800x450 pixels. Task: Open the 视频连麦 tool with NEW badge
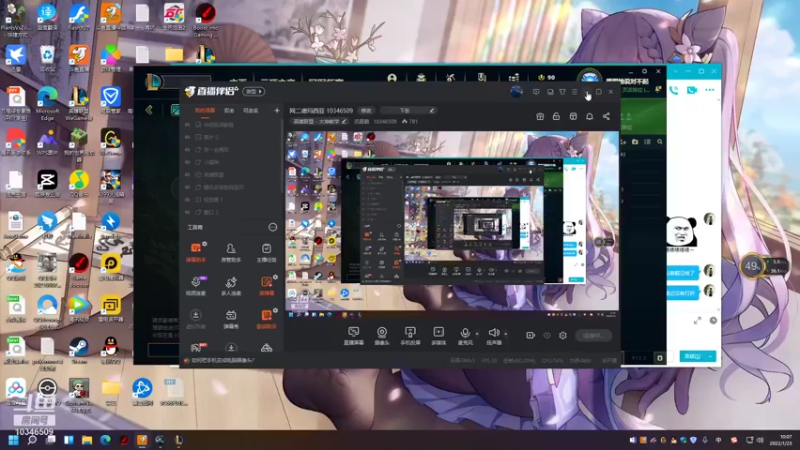(195, 286)
